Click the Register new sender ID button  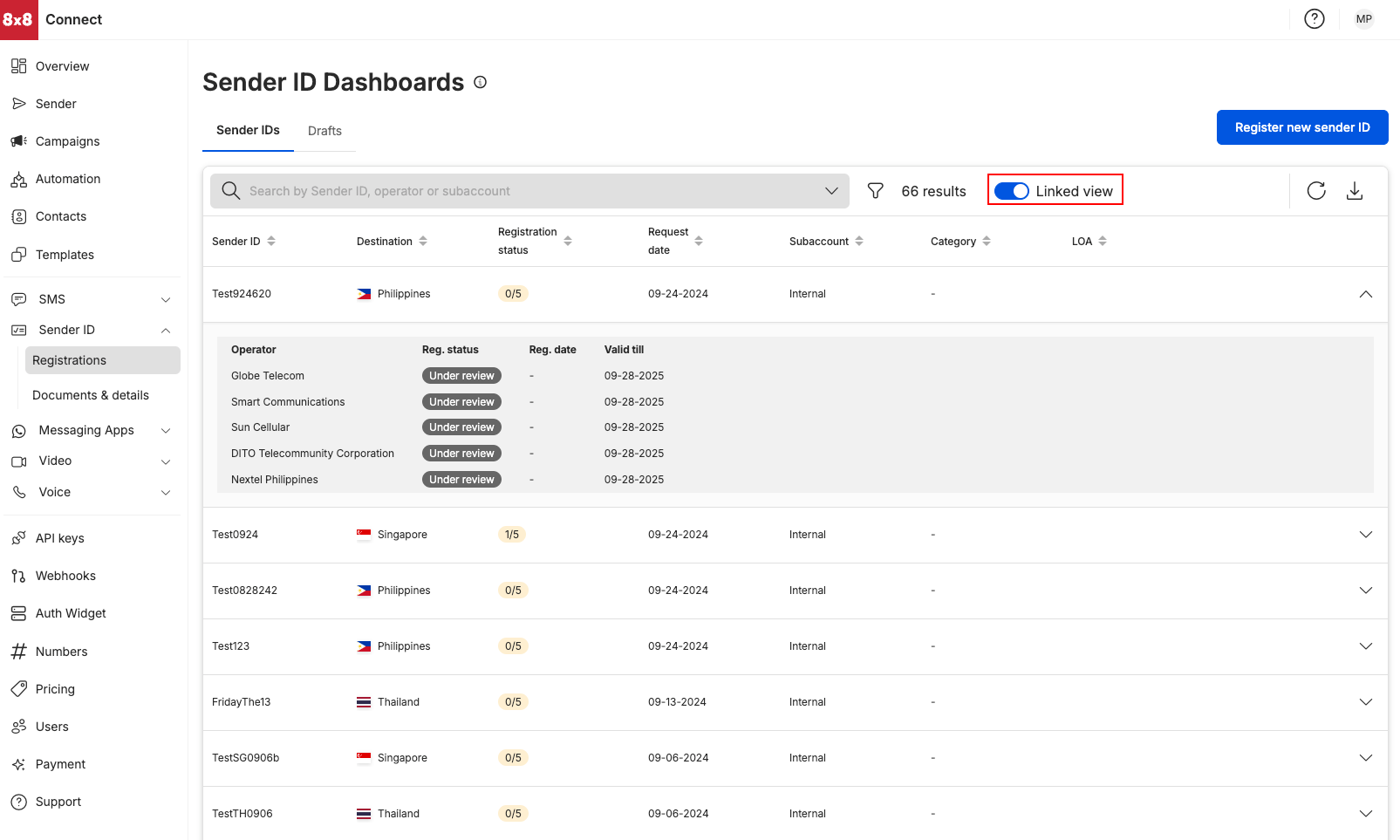[x=1301, y=126]
